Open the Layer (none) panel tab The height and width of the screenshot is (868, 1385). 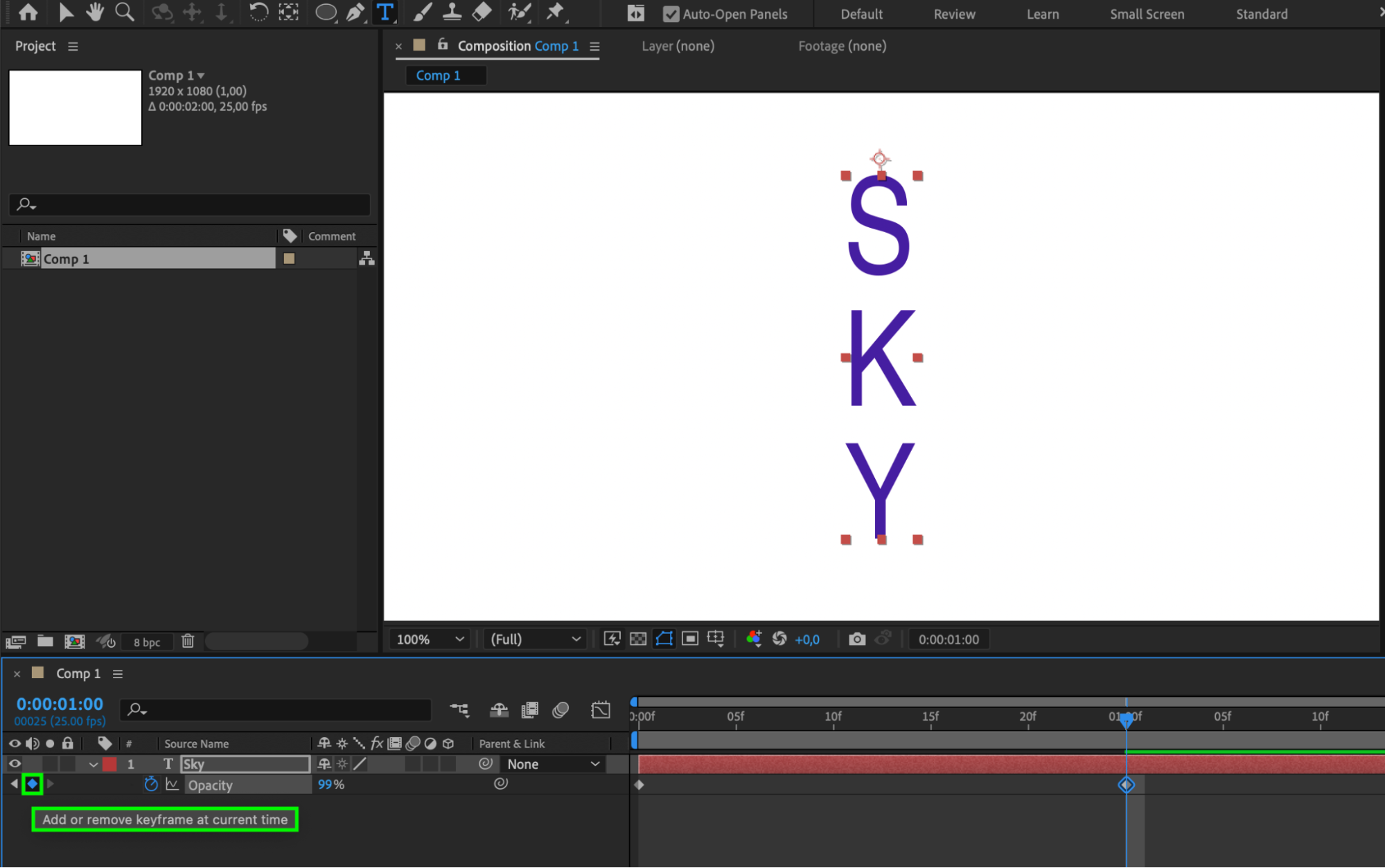(677, 46)
